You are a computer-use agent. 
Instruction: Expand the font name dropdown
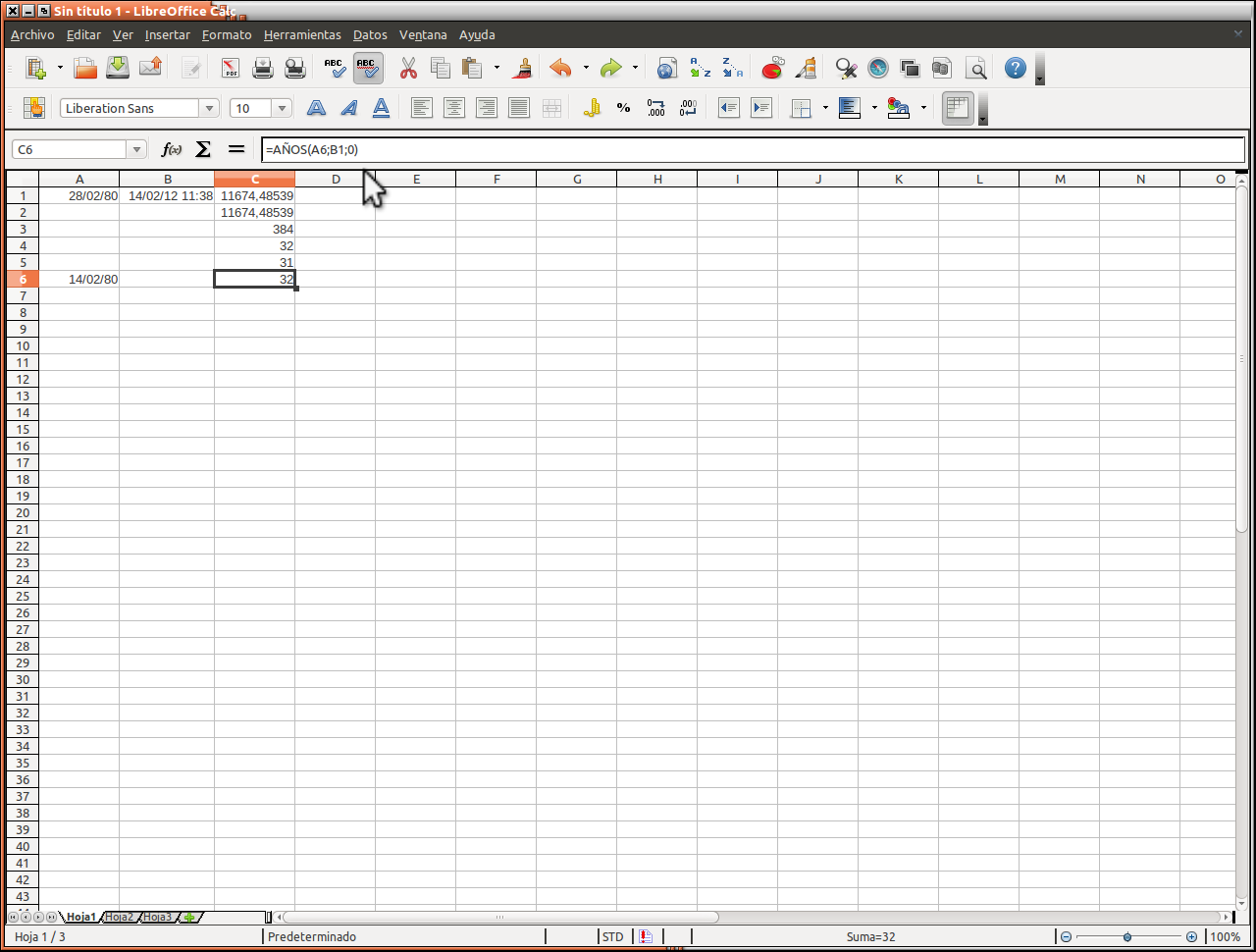209,108
